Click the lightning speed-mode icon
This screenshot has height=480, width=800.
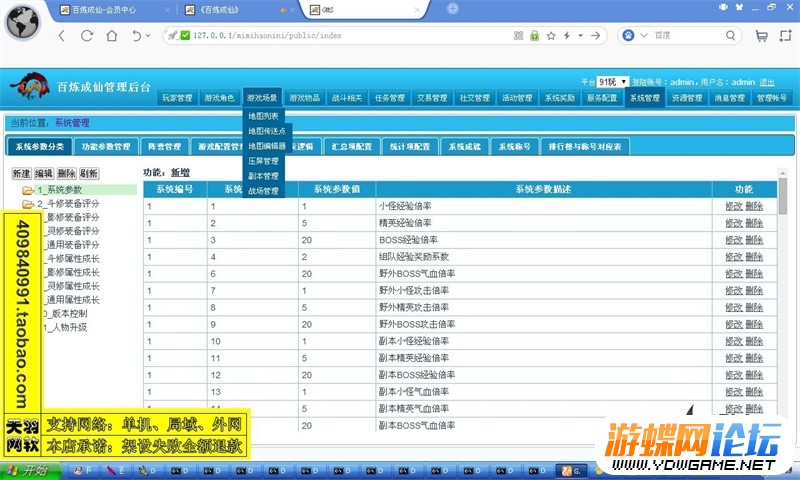pos(567,36)
